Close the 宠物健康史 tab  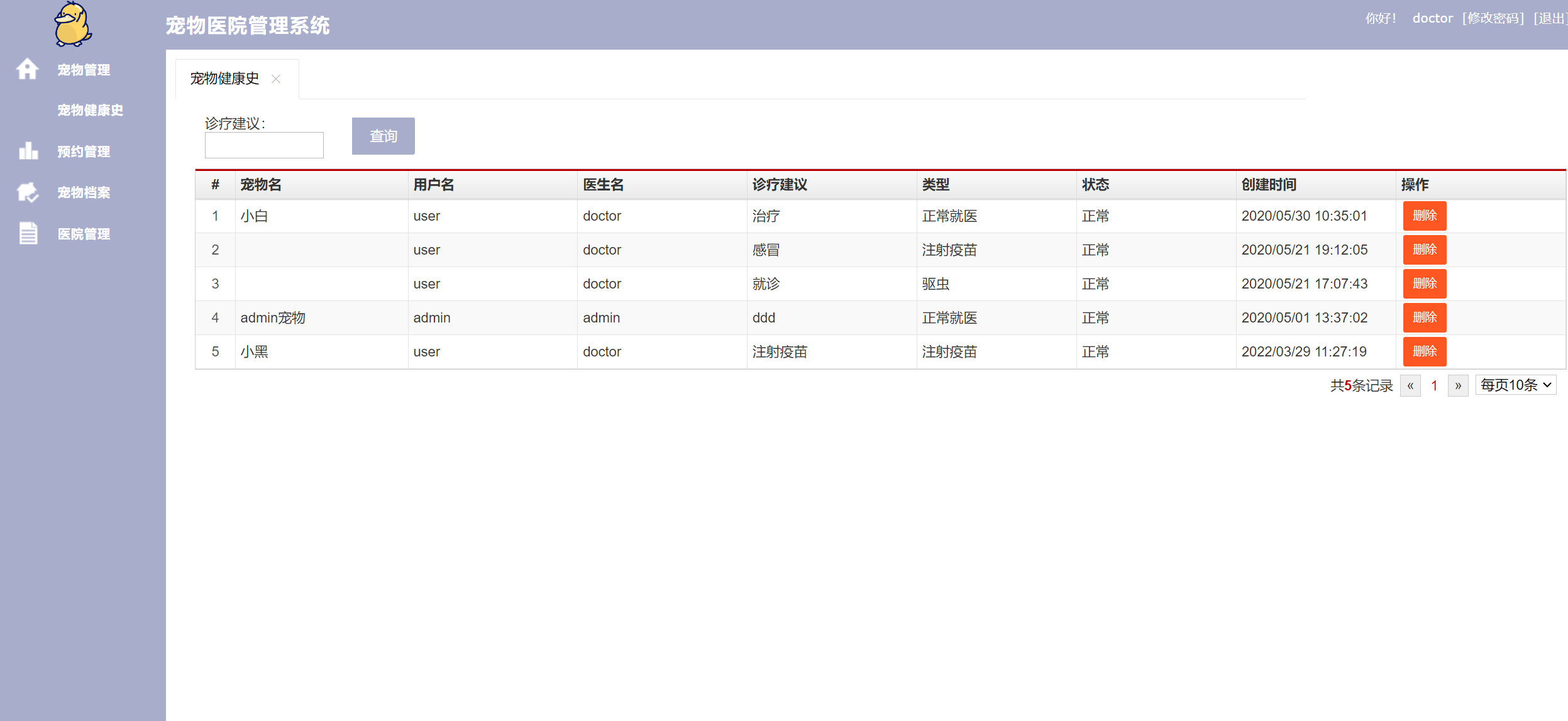(x=277, y=79)
